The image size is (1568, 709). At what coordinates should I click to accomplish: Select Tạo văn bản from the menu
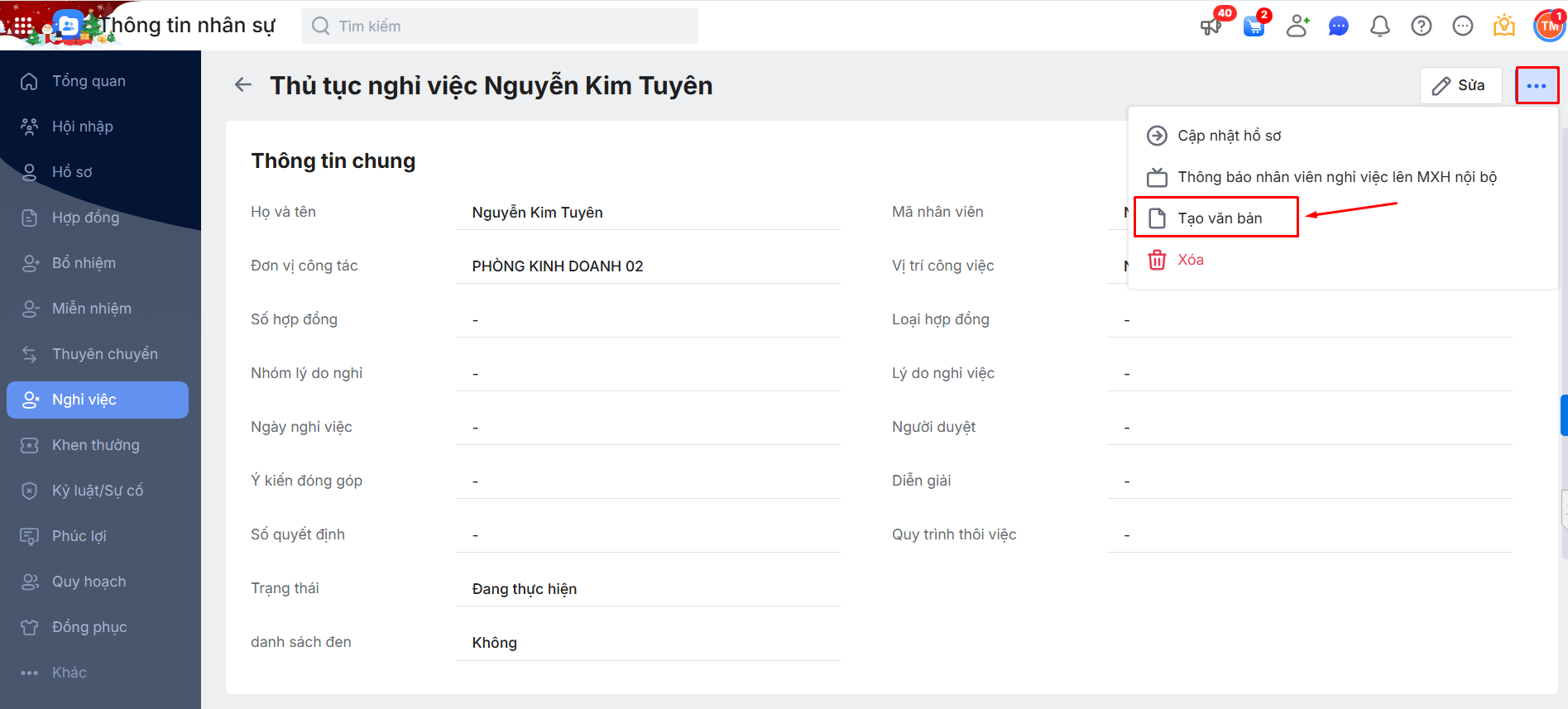point(1219,218)
